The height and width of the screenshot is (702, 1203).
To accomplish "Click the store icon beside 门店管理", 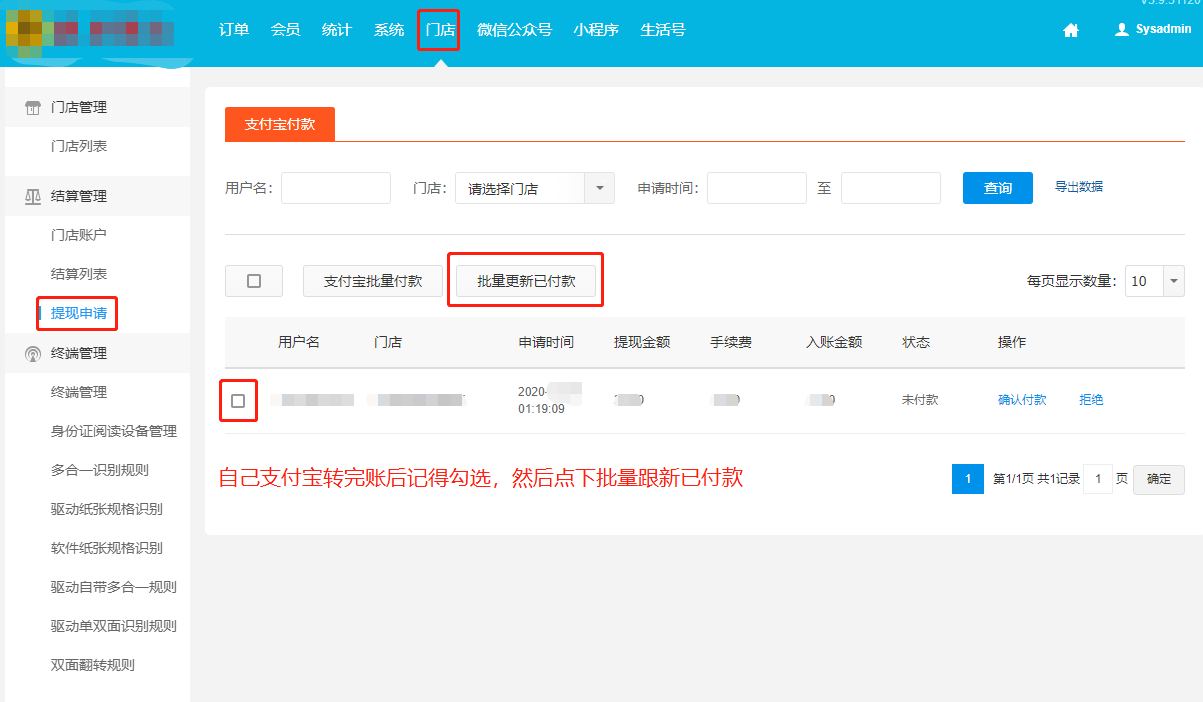I will [33, 108].
